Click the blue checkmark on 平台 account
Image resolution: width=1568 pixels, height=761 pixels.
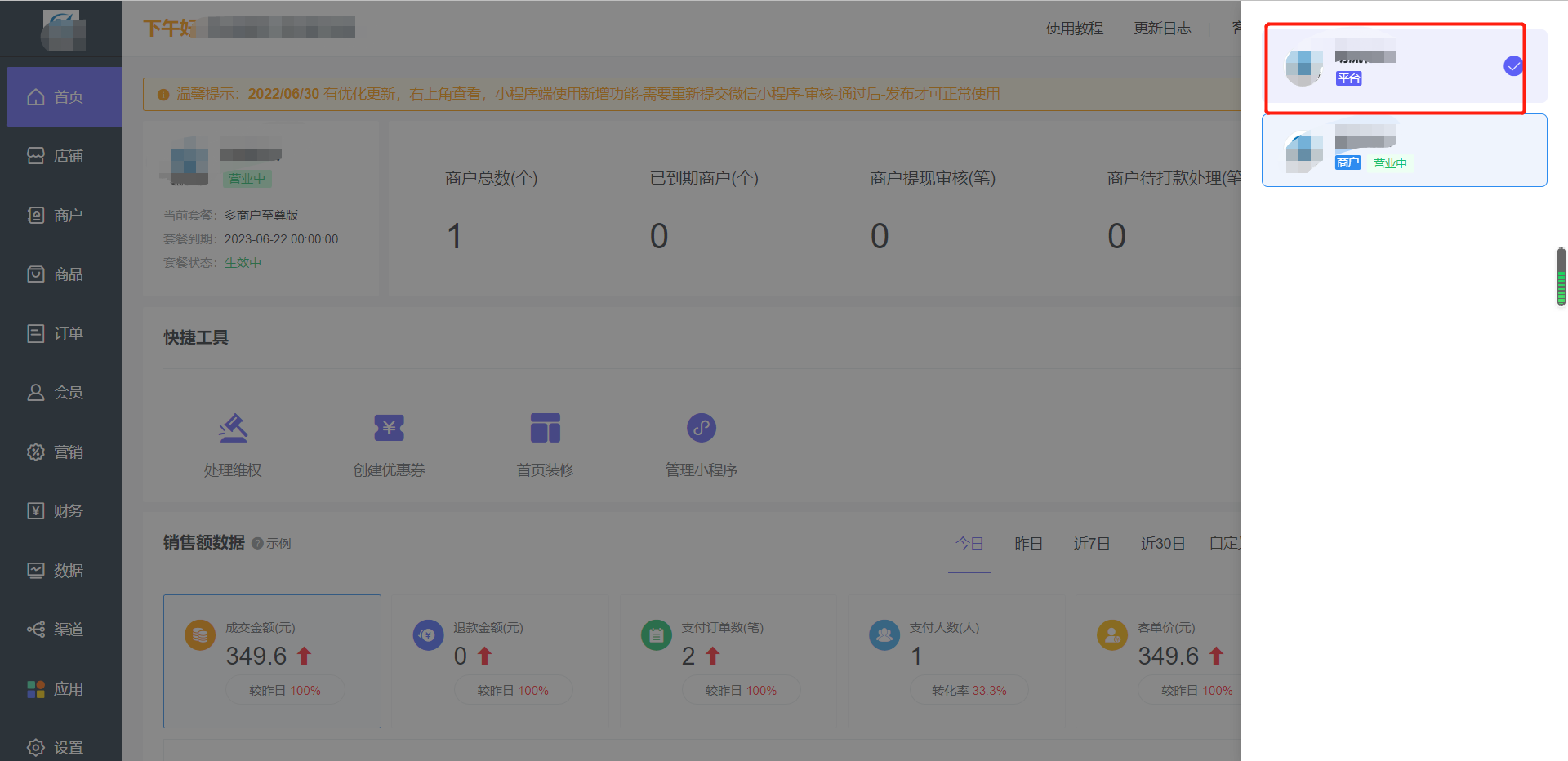click(x=1513, y=66)
